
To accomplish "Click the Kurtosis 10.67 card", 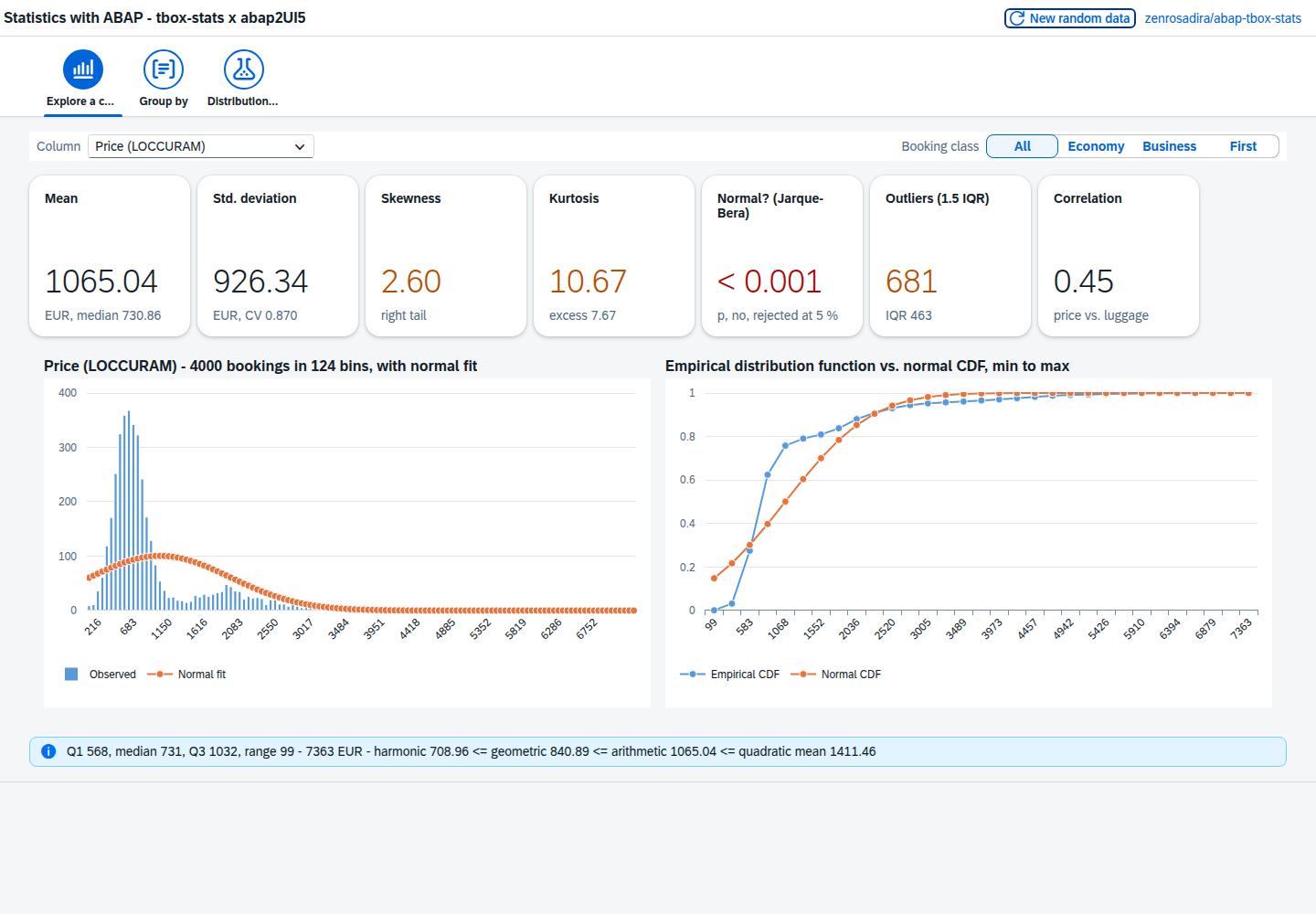I will [x=614, y=256].
